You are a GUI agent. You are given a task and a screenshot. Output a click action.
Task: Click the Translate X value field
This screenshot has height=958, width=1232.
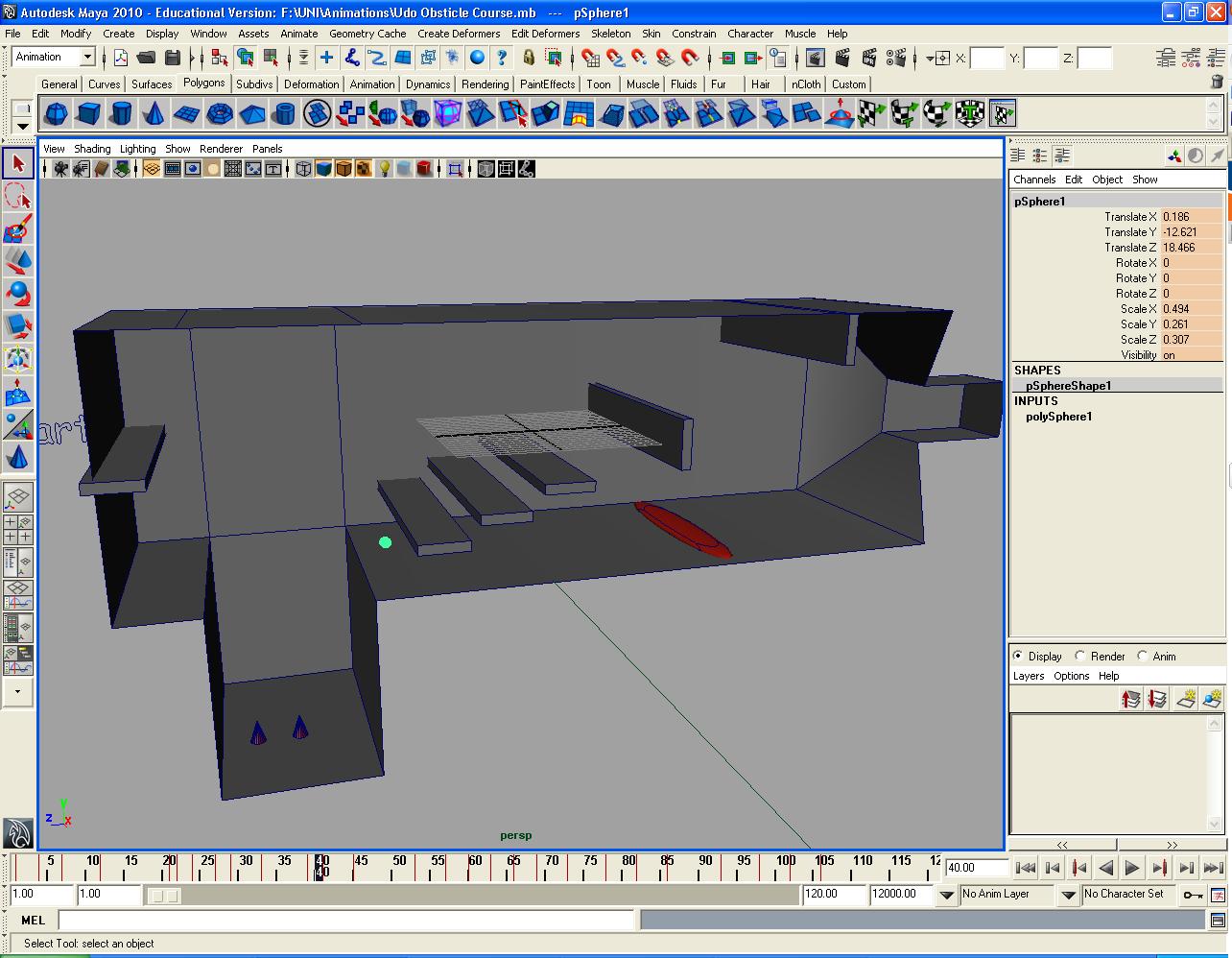click(1192, 217)
